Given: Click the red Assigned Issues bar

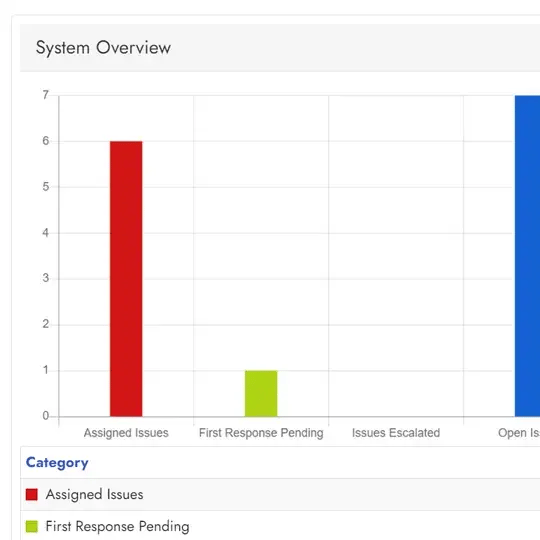Looking at the screenshot, I should 126,279.
